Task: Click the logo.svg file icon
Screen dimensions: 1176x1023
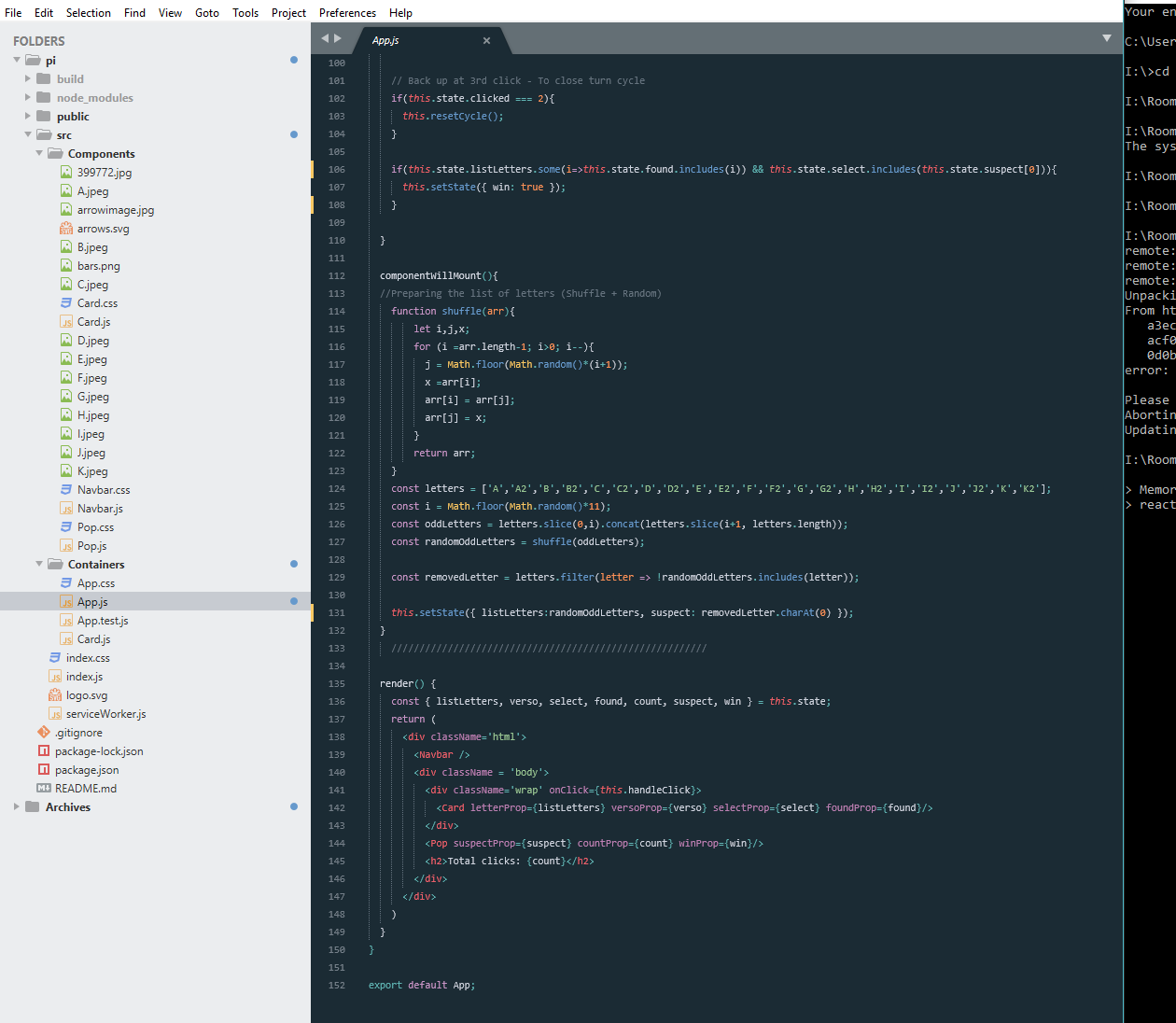Action: (55, 695)
